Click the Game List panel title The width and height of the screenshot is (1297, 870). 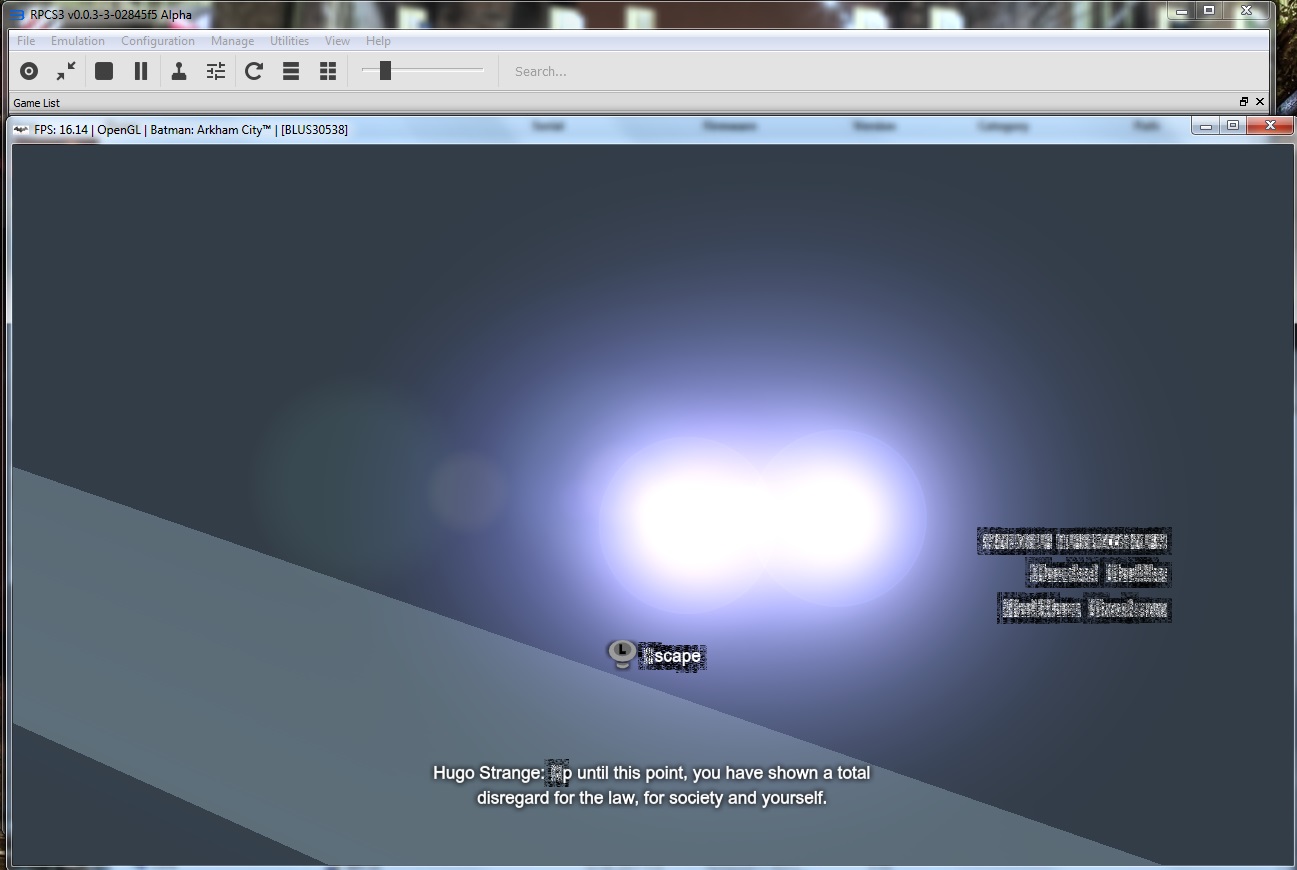(x=36, y=103)
